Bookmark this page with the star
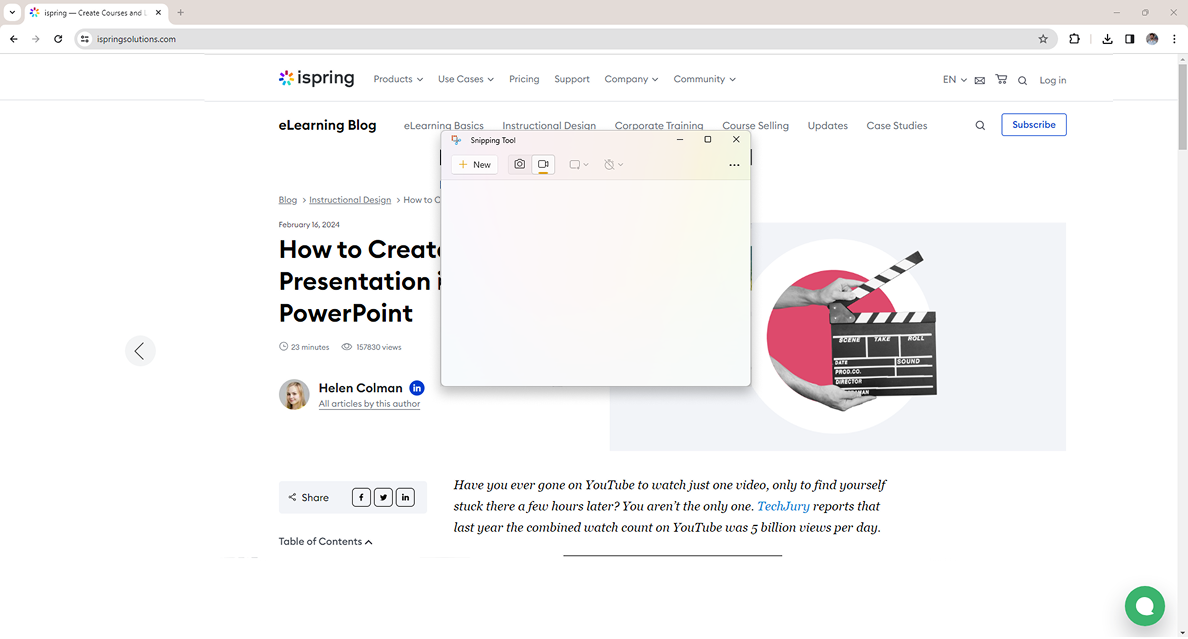 tap(1043, 39)
